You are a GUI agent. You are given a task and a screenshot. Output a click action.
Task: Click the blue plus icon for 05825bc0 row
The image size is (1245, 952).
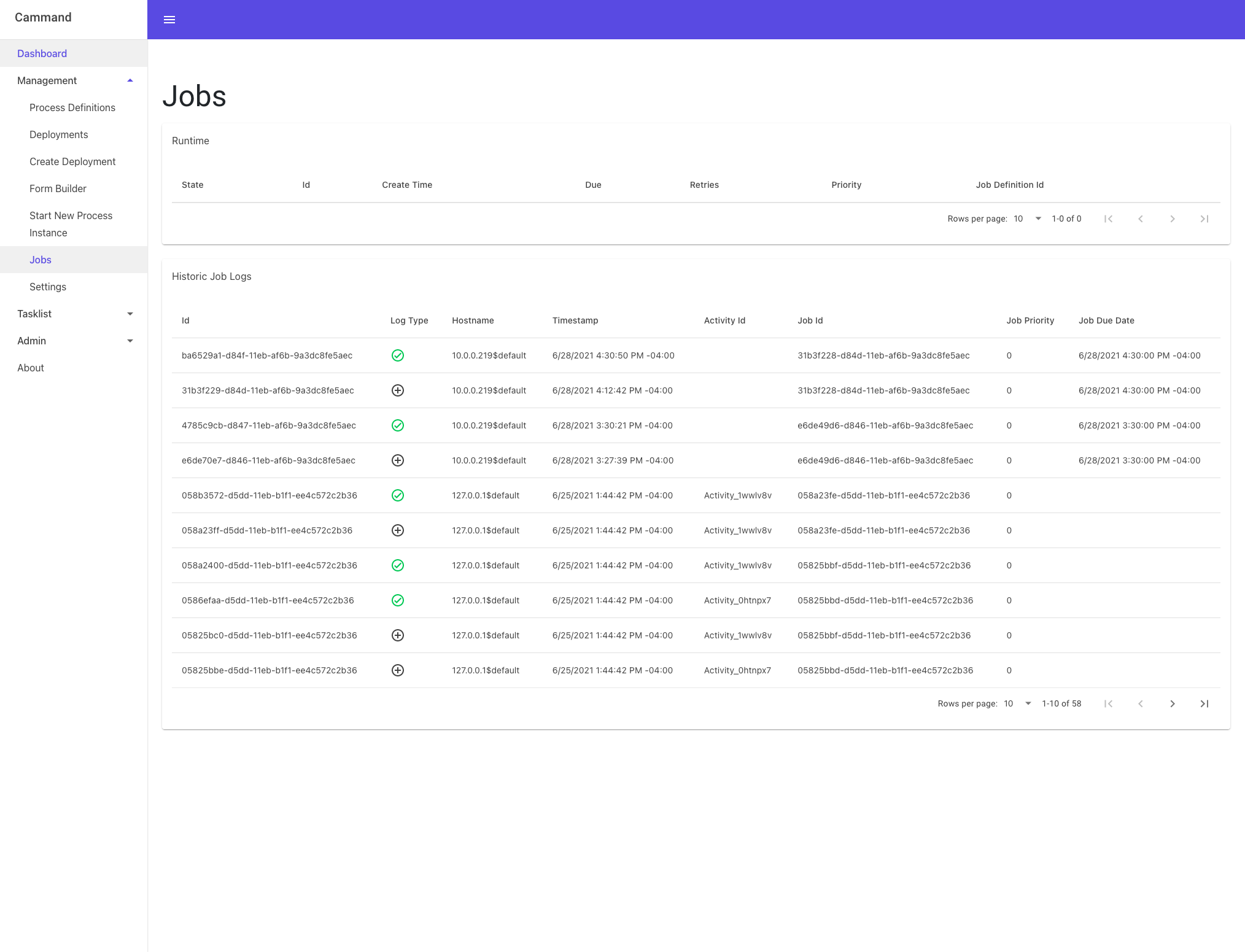(398, 635)
